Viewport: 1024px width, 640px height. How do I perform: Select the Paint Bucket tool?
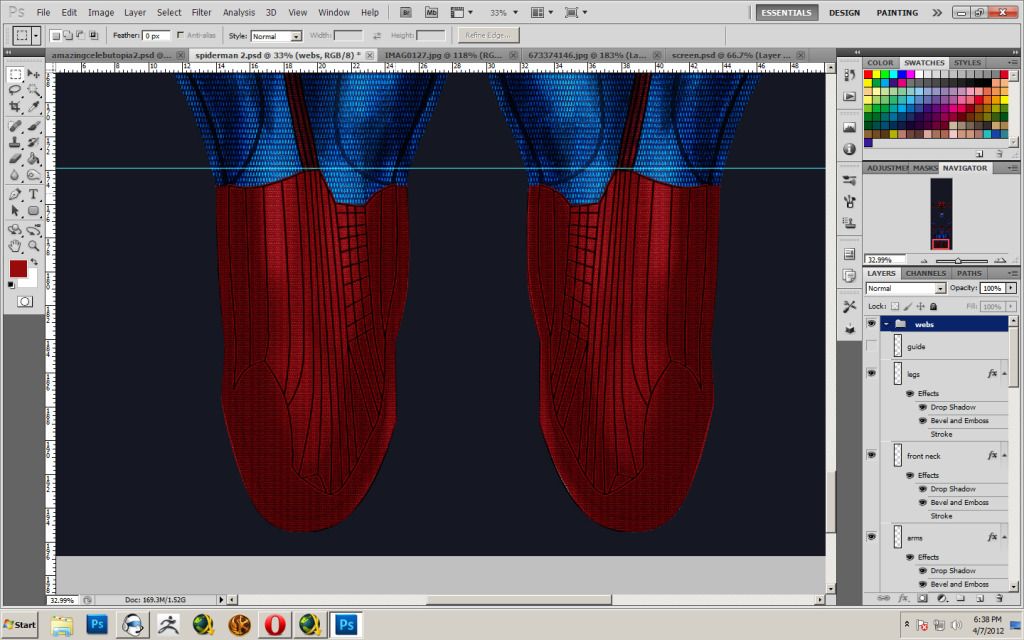click(33, 159)
